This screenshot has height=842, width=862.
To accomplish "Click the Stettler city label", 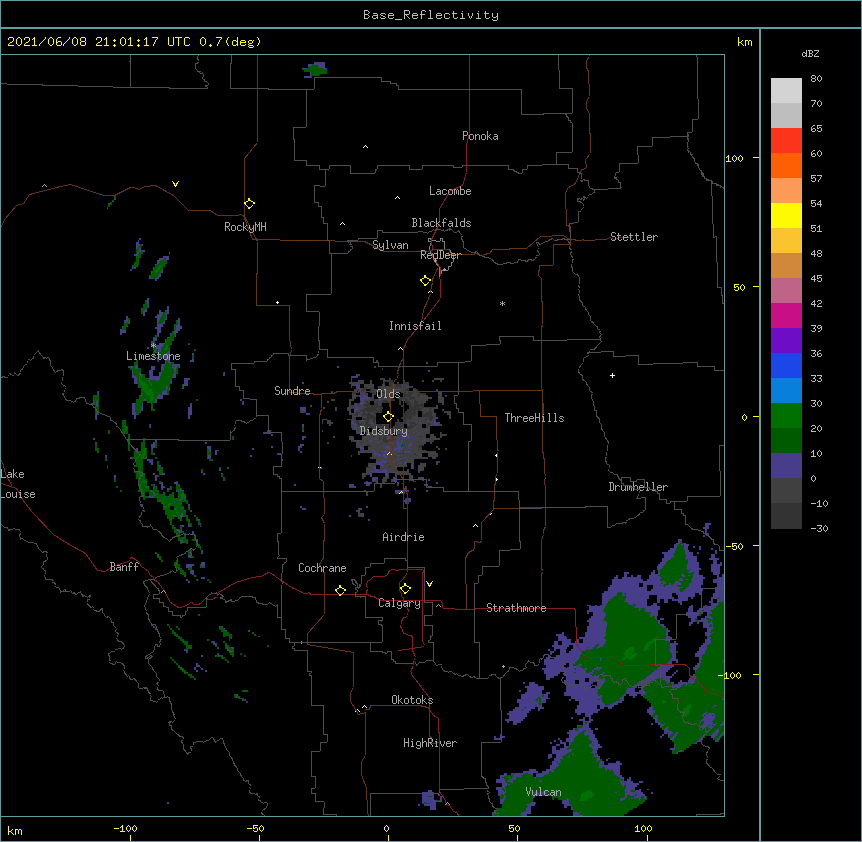I will point(634,237).
